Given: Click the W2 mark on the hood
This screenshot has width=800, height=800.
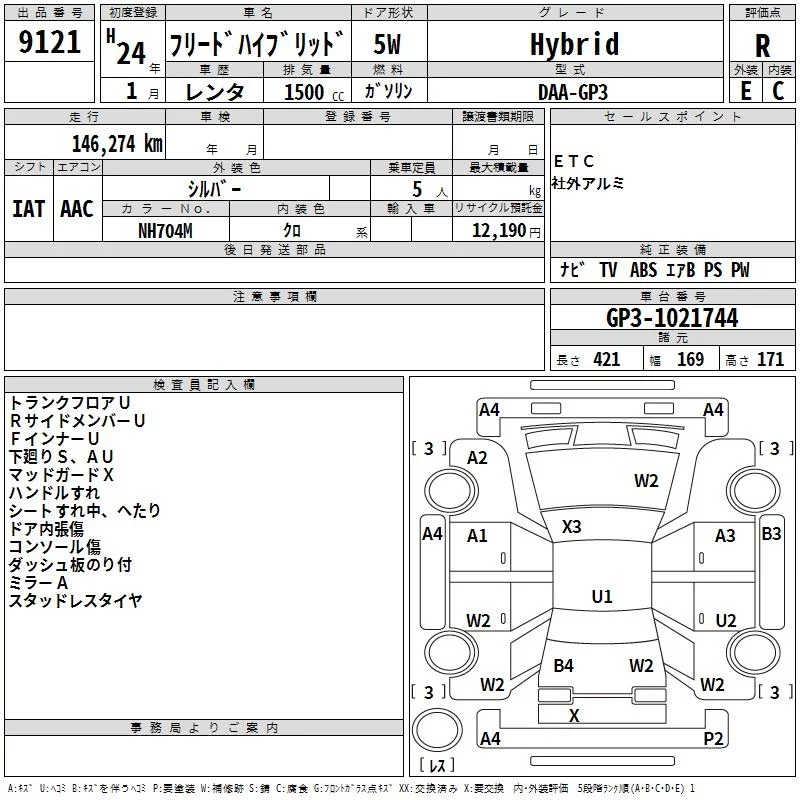Looking at the screenshot, I should (646, 481).
